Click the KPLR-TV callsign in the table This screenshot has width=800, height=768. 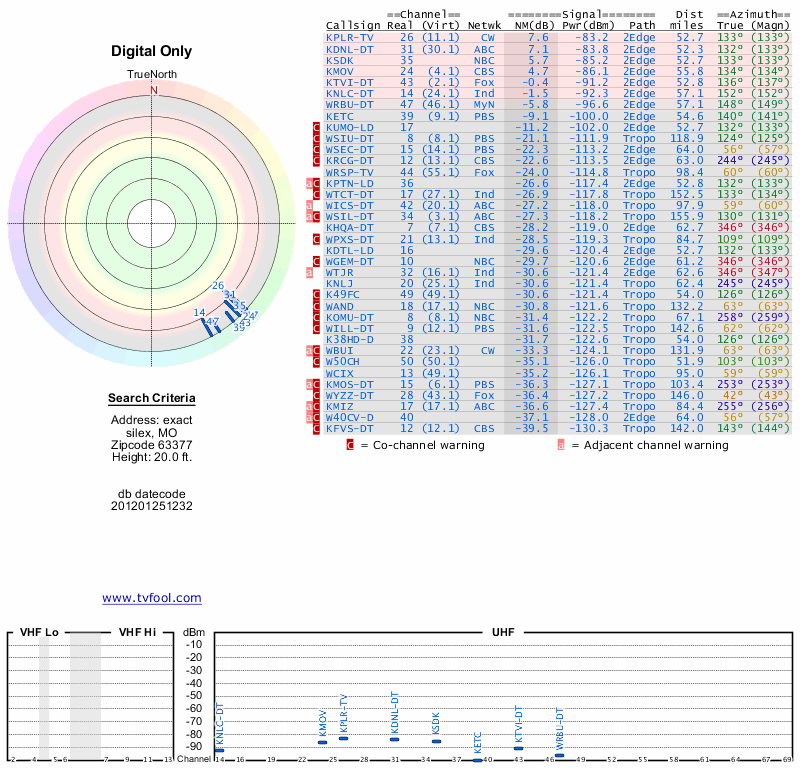click(349, 38)
